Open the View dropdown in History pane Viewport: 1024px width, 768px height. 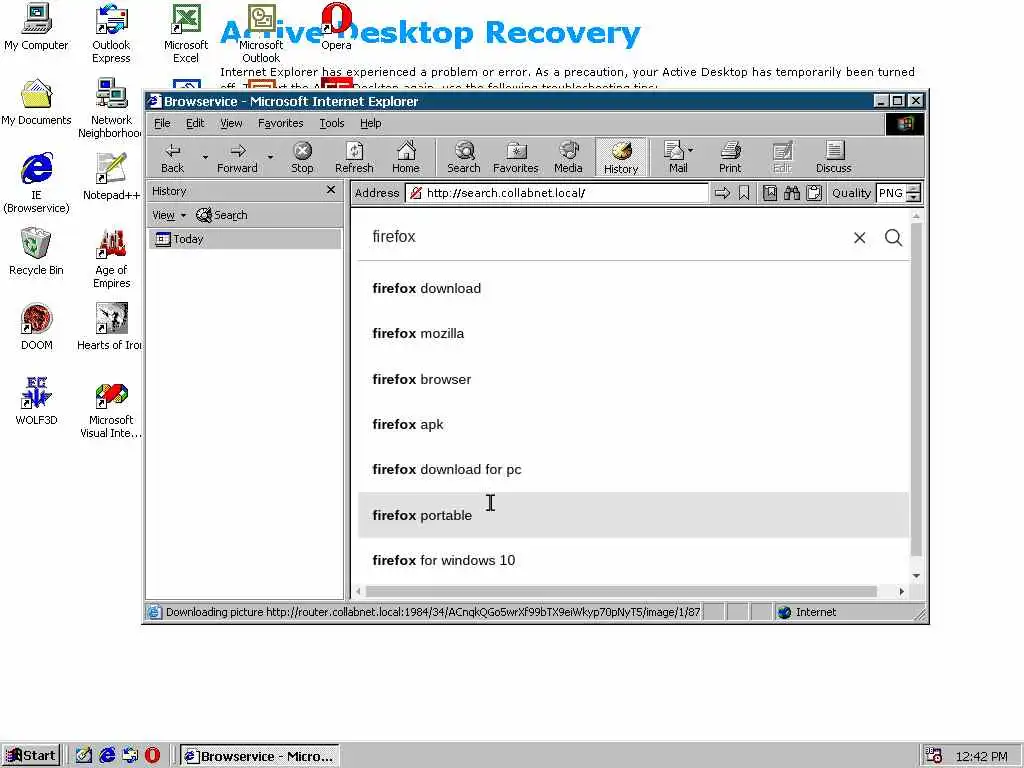point(169,215)
